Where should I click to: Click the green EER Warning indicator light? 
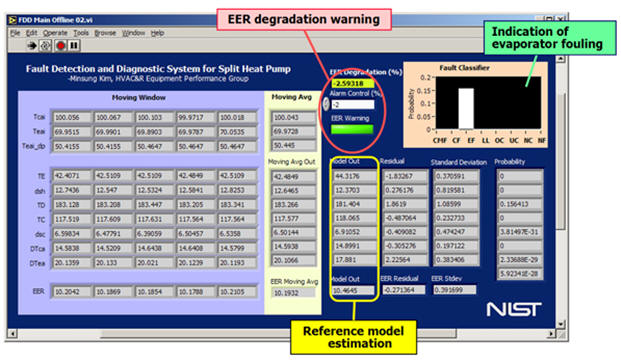(352, 129)
